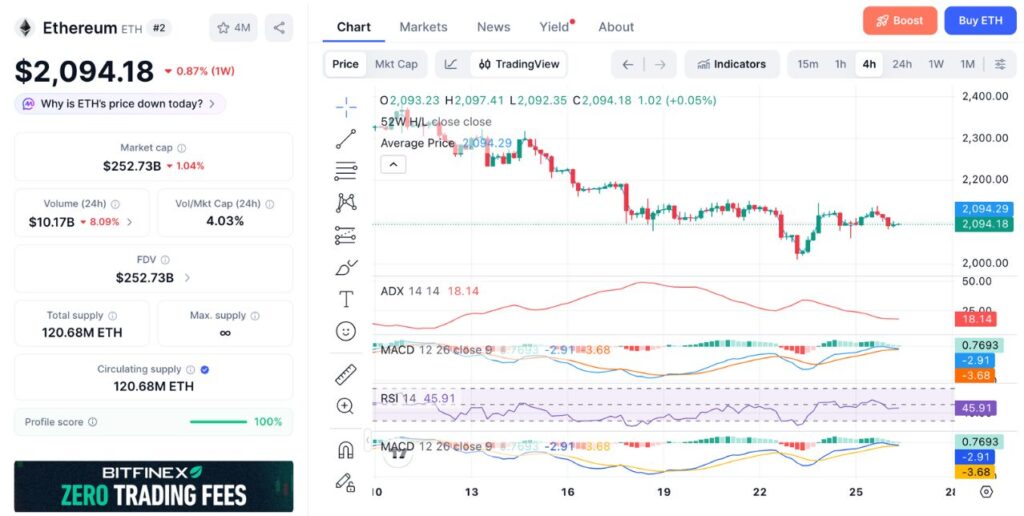
Task: Open the News tab
Action: click(493, 27)
